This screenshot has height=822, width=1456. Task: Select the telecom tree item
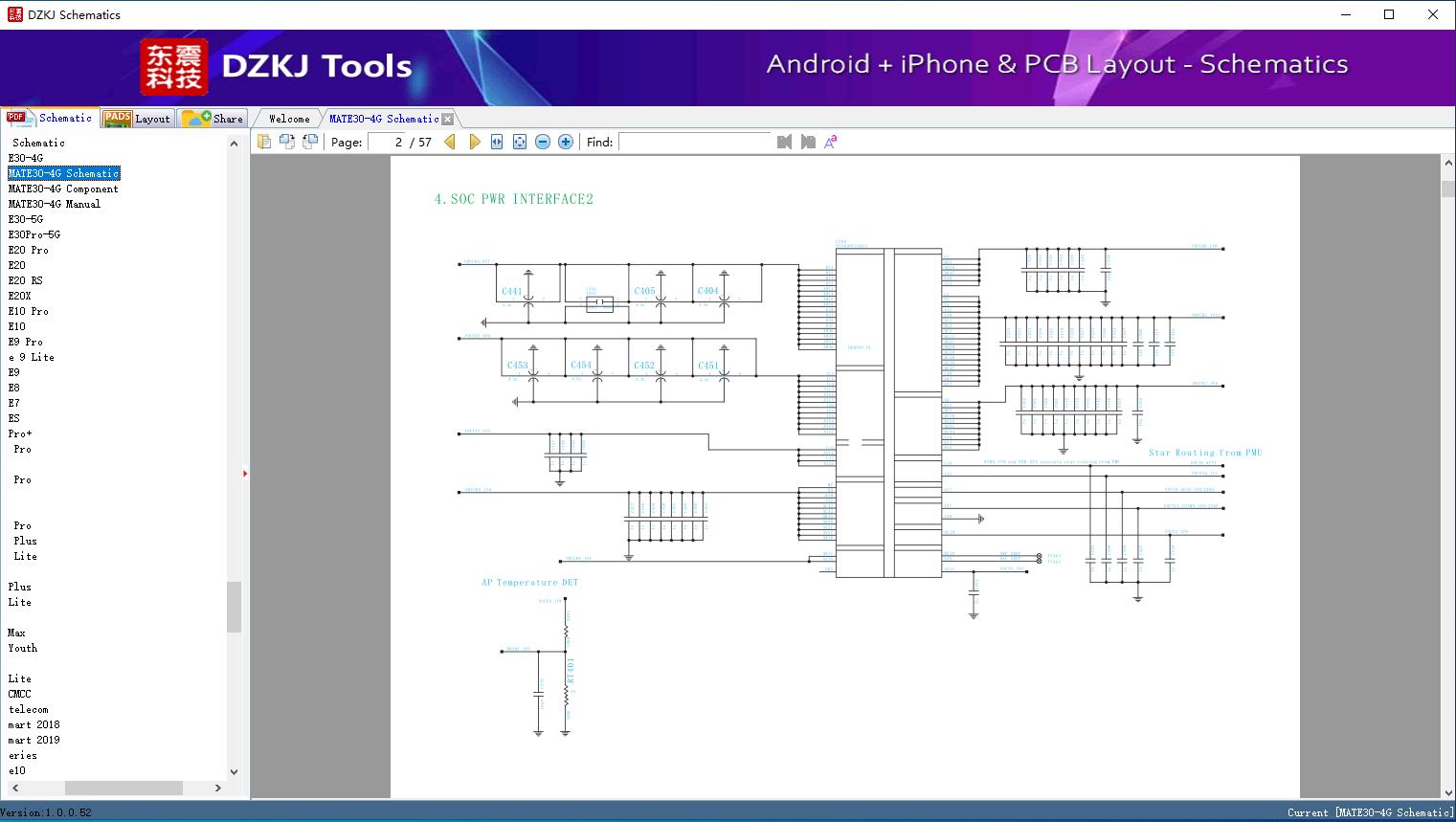point(29,709)
